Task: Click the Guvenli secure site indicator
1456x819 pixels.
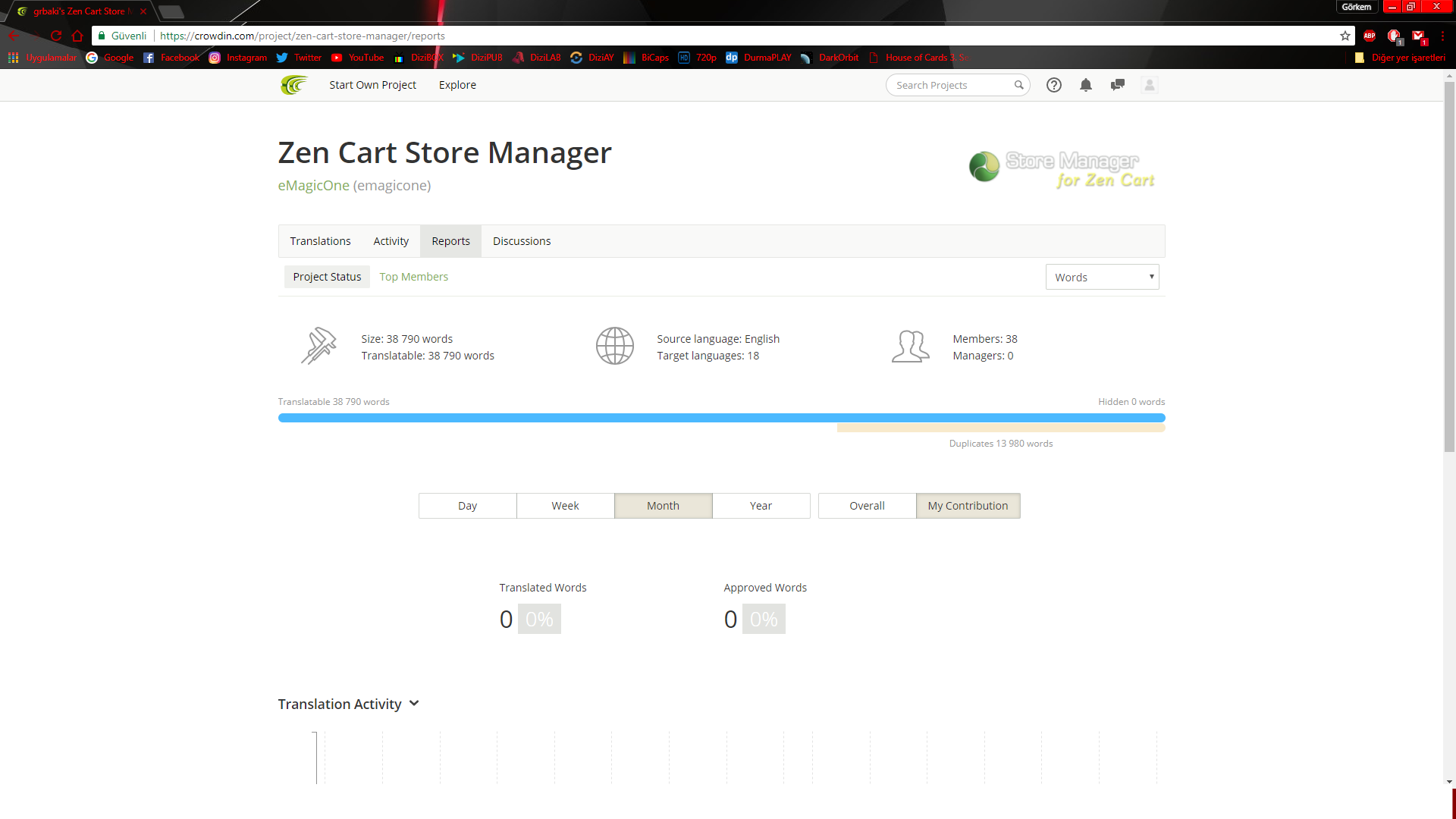Action: click(x=122, y=36)
